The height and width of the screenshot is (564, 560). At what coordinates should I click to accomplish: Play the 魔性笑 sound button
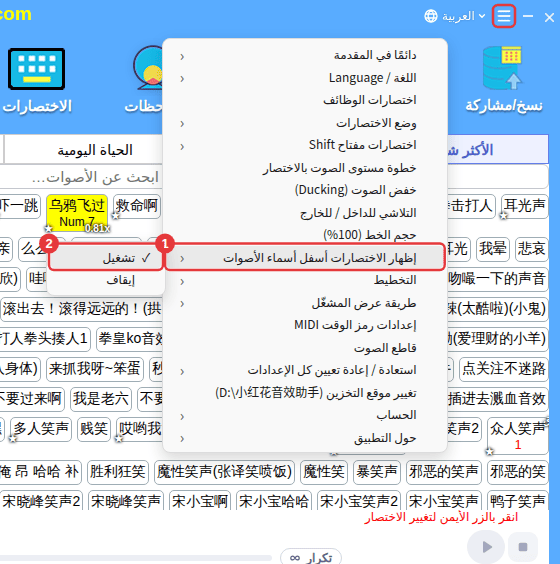click(324, 472)
